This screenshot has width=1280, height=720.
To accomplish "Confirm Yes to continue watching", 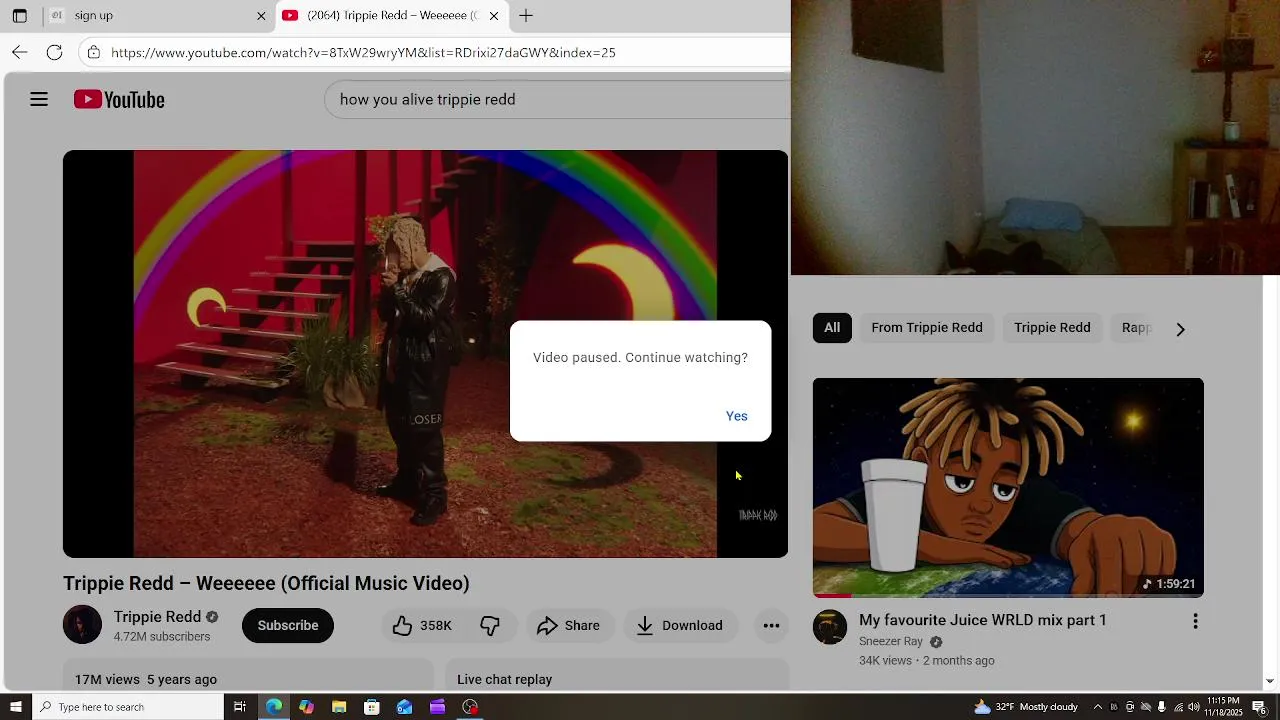I will point(737,416).
